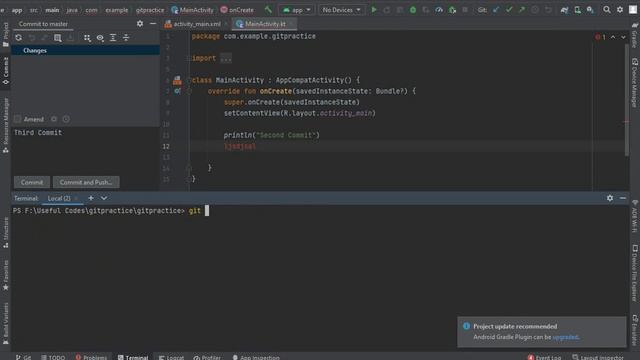640x360 pixels.
Task: Switch to activity_main.xml editor tab
Action: pyautogui.click(x=197, y=24)
